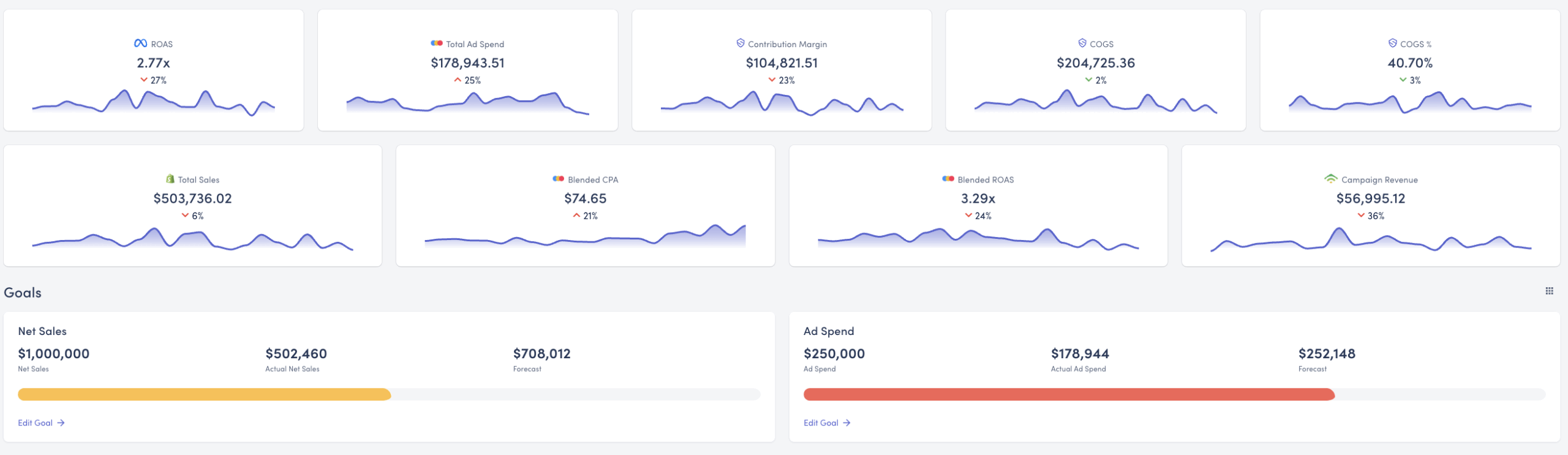
Task: Select the ROAS 2.77x value
Action: point(153,63)
